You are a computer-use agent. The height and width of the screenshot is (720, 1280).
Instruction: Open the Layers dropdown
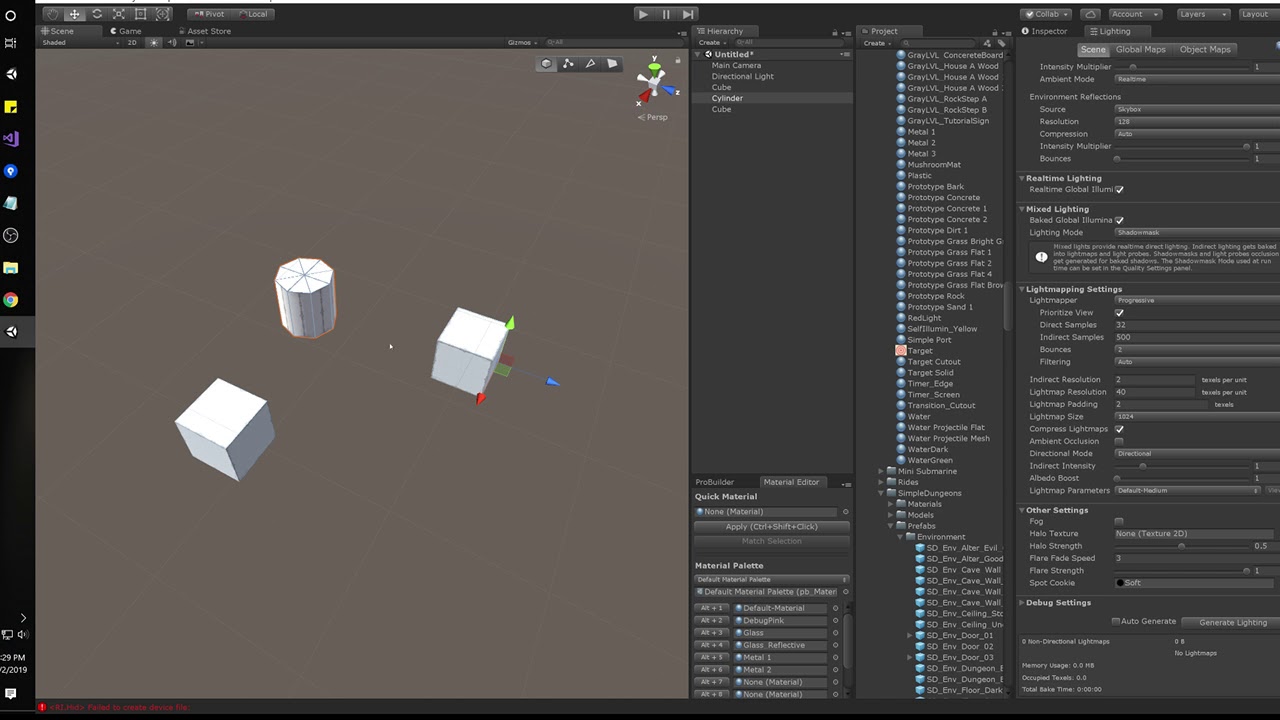coord(1202,14)
